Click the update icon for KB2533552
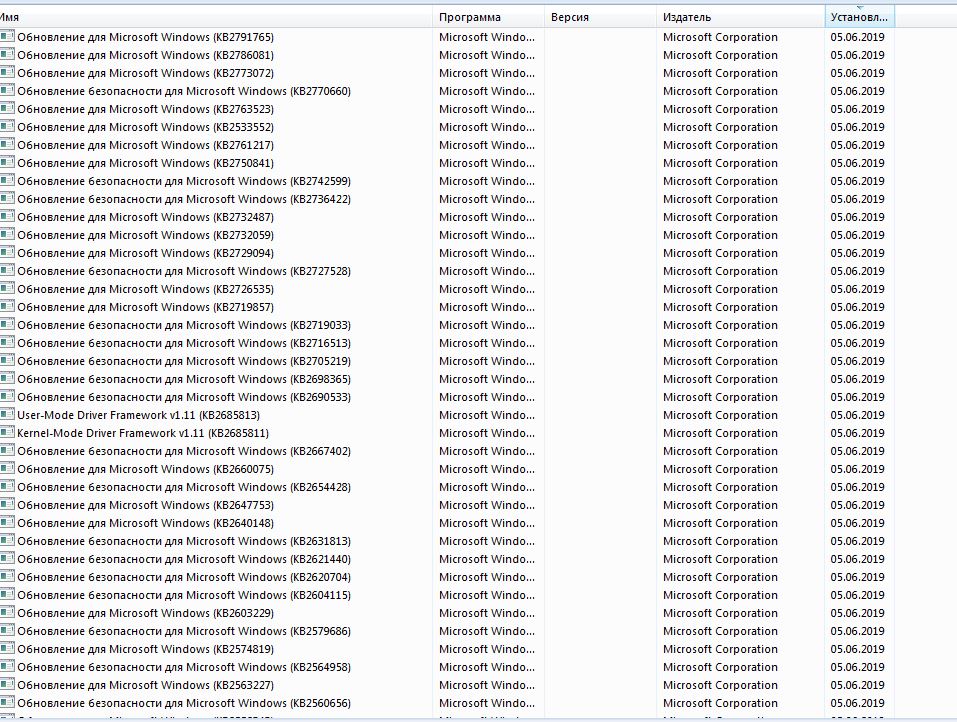This screenshot has width=957, height=722. coord(7,126)
